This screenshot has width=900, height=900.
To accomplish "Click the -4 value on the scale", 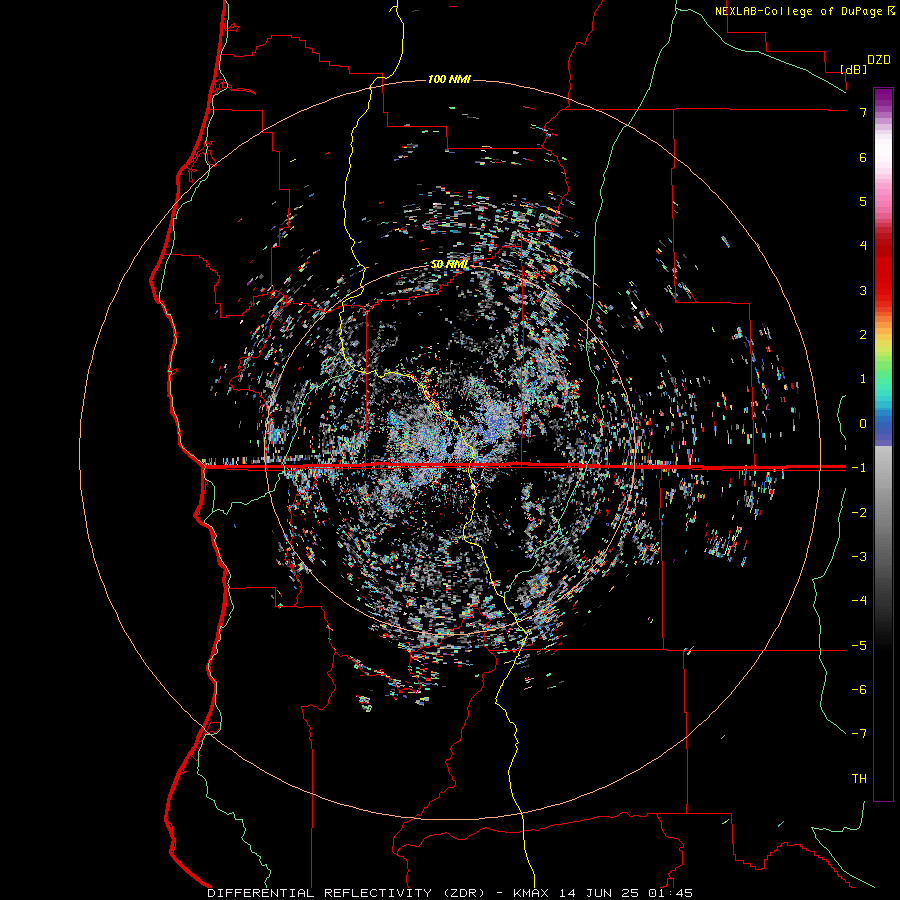I will click(859, 600).
